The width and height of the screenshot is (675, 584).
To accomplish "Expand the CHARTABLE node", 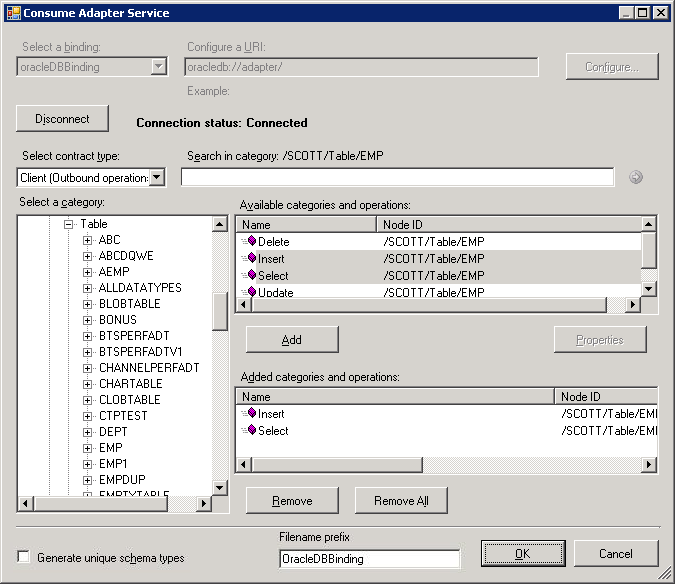I will click(x=87, y=384).
